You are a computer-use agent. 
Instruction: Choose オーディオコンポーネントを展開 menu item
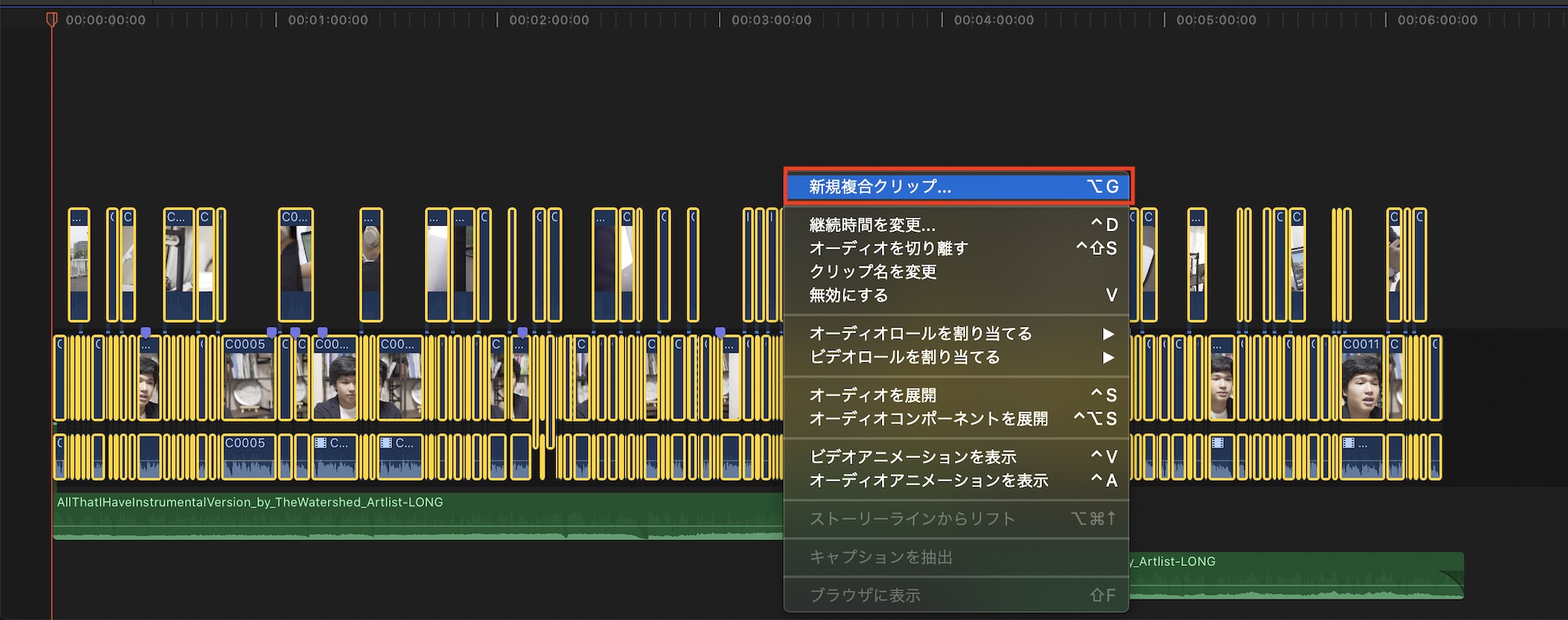click(957, 419)
